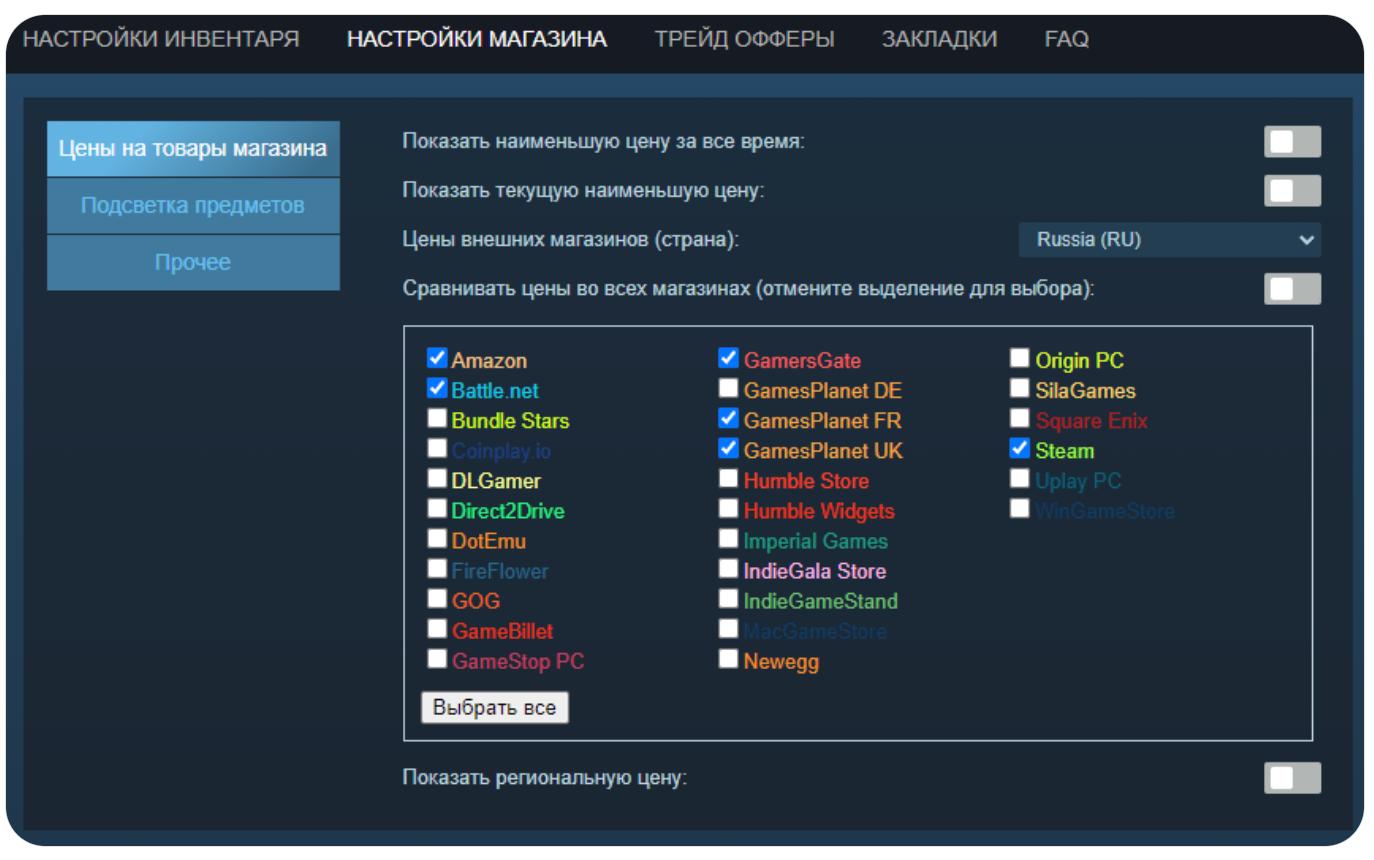
Task: Check the Bundle Stars checkbox
Action: (437, 418)
